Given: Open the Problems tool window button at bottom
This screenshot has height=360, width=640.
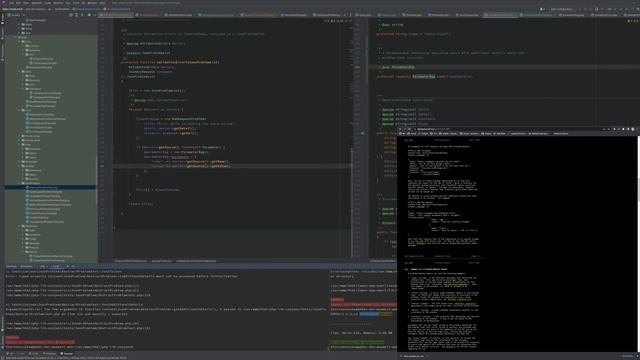Looking at the screenshot, I should (49, 353).
